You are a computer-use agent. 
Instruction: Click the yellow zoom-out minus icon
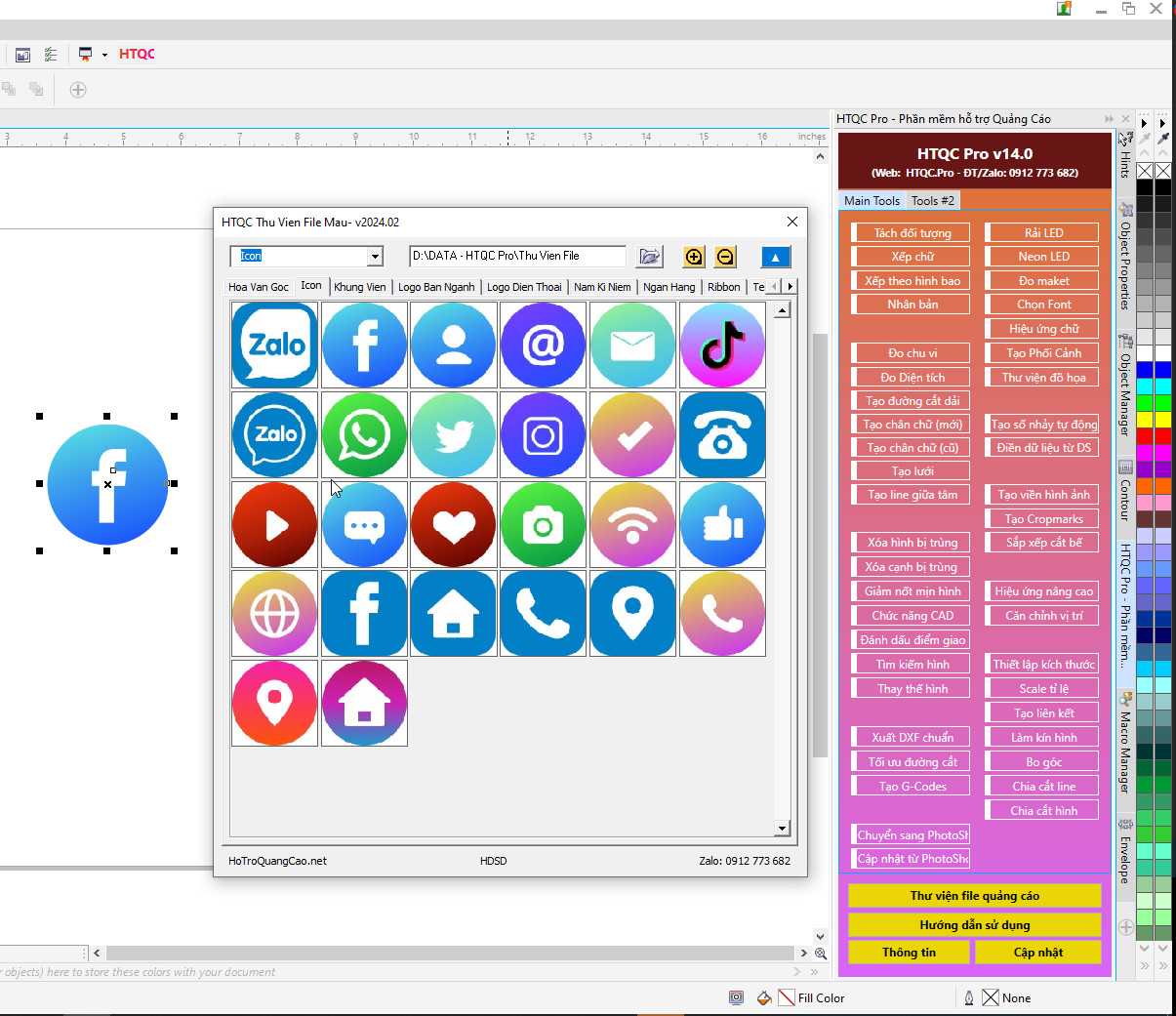point(725,257)
